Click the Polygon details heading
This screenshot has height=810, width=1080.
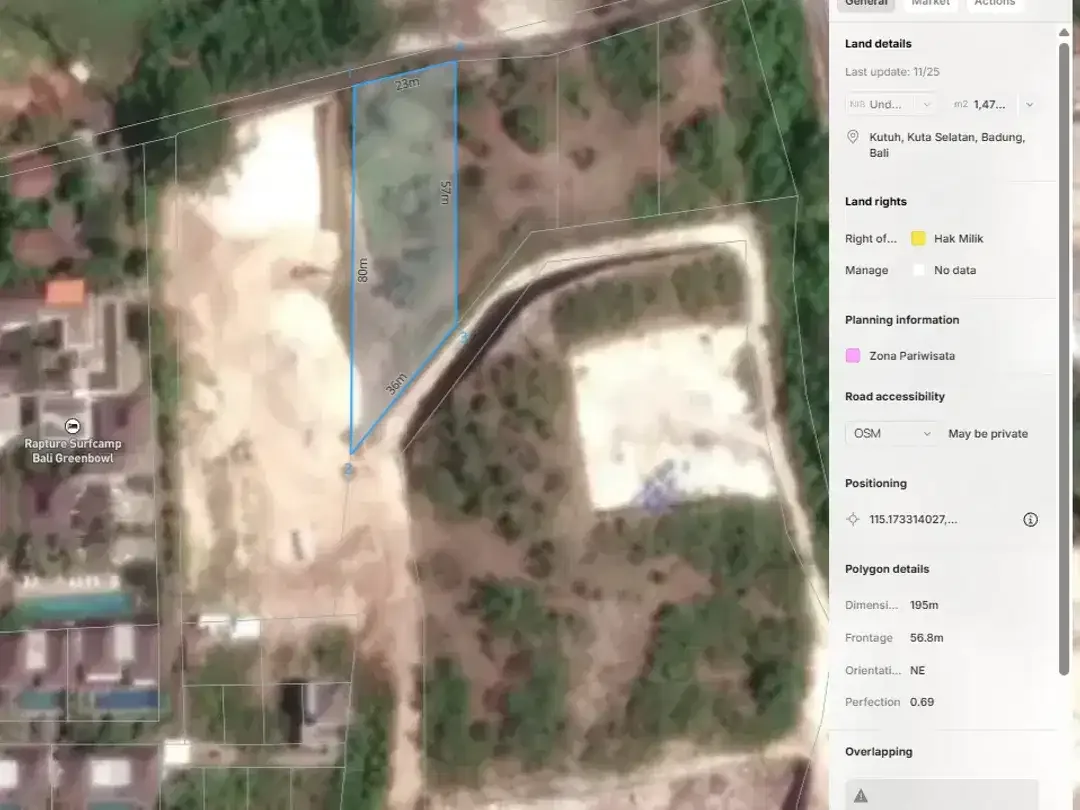point(887,569)
